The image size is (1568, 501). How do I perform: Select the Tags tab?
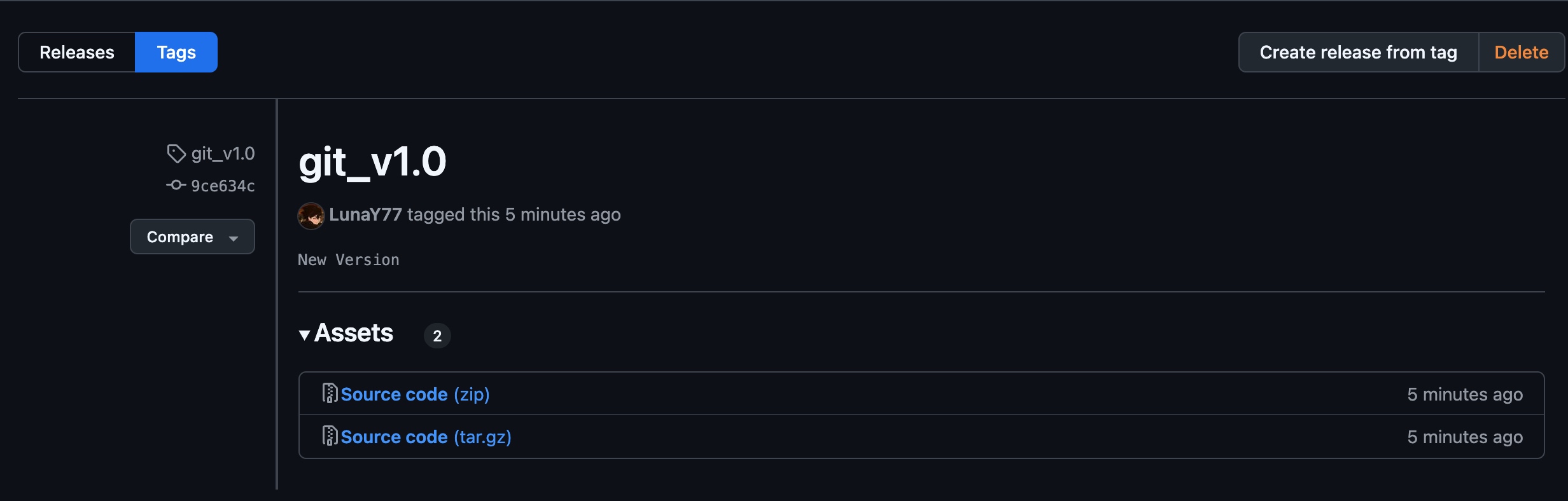176,52
